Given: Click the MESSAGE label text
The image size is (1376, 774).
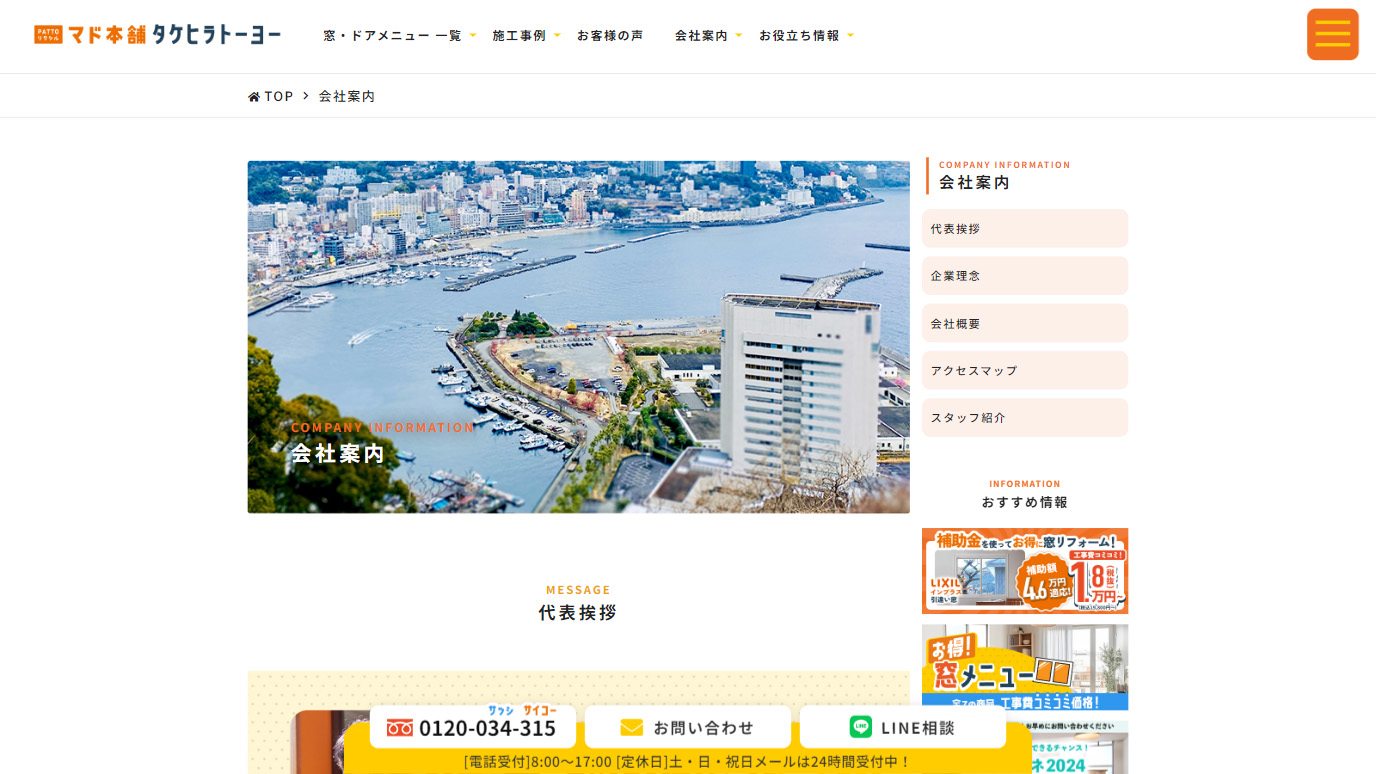Looking at the screenshot, I should [x=578, y=590].
